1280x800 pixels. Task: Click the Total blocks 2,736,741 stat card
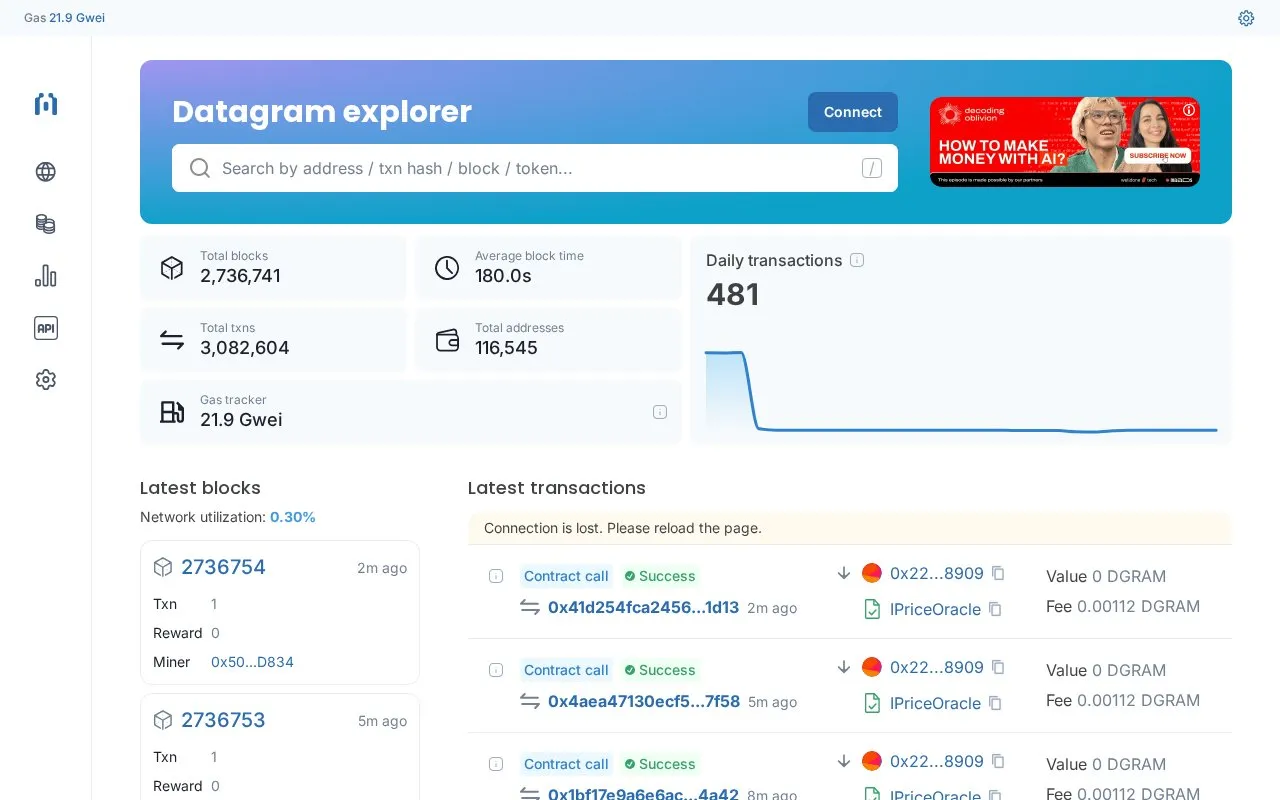pyautogui.click(x=273, y=268)
